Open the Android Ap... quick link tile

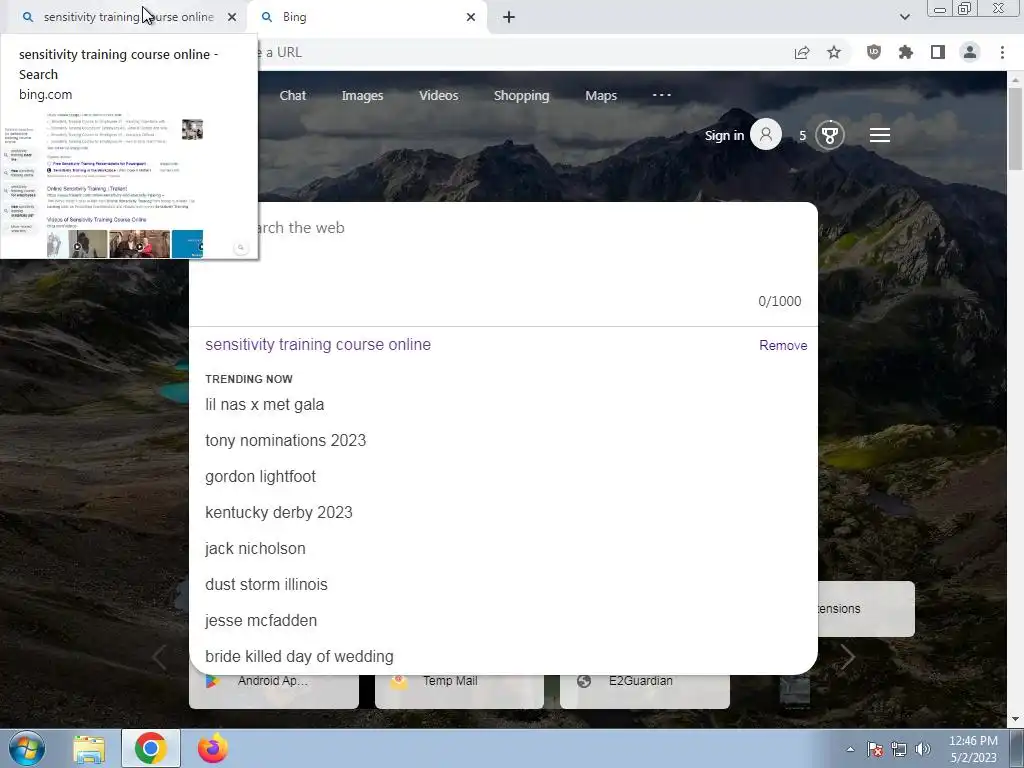pos(274,691)
